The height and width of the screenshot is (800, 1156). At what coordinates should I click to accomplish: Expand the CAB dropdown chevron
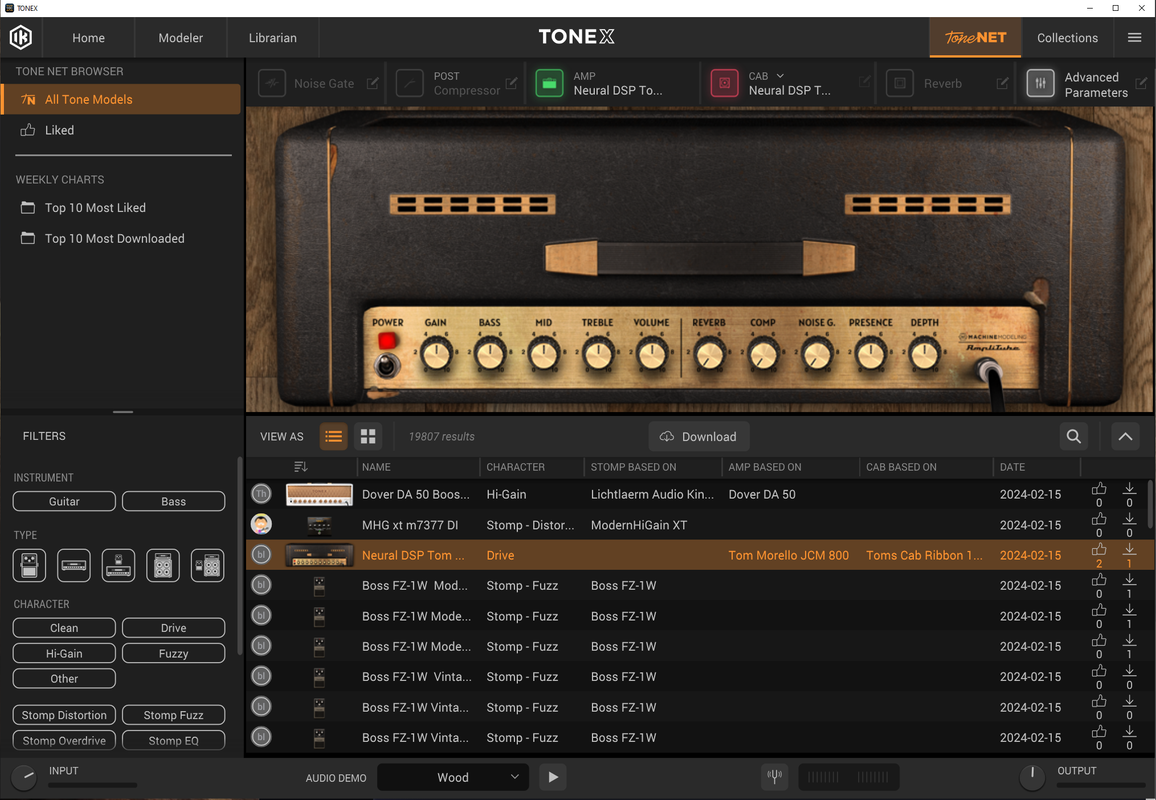pyautogui.click(x=780, y=76)
